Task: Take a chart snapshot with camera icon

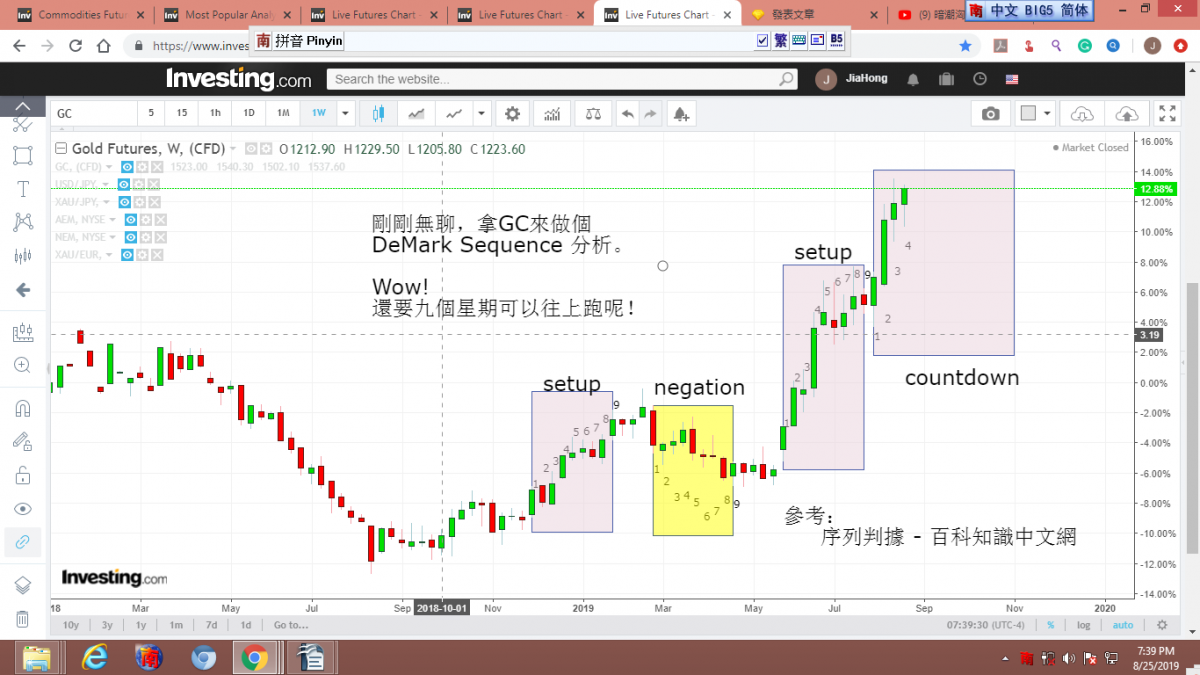Action: pos(990,114)
